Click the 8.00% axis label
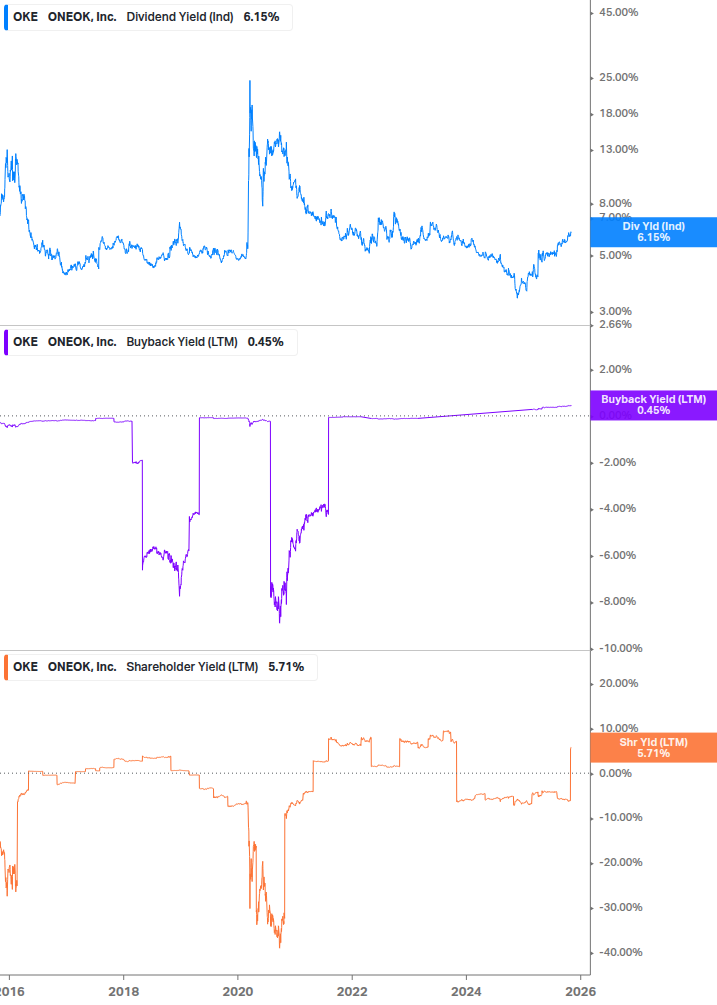717x1005 pixels. [x=615, y=203]
